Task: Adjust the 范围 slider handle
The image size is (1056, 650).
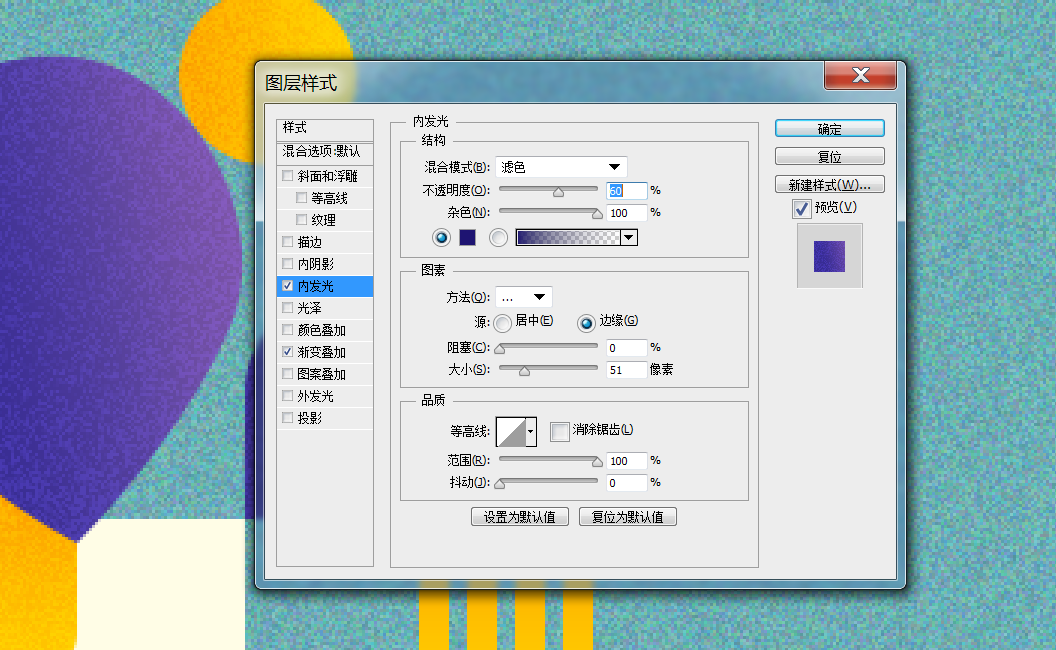Action: [x=597, y=461]
